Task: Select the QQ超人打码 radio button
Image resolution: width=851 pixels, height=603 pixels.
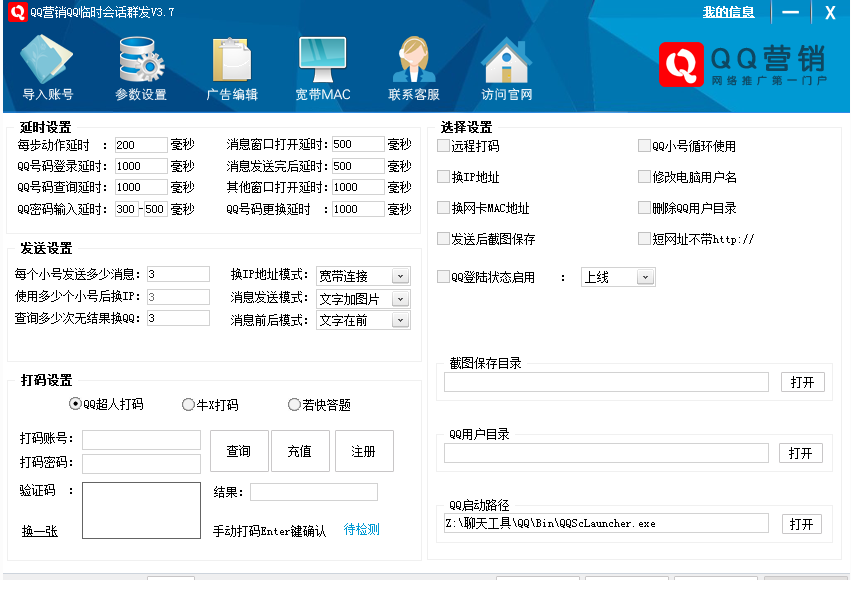Action: click(75, 404)
